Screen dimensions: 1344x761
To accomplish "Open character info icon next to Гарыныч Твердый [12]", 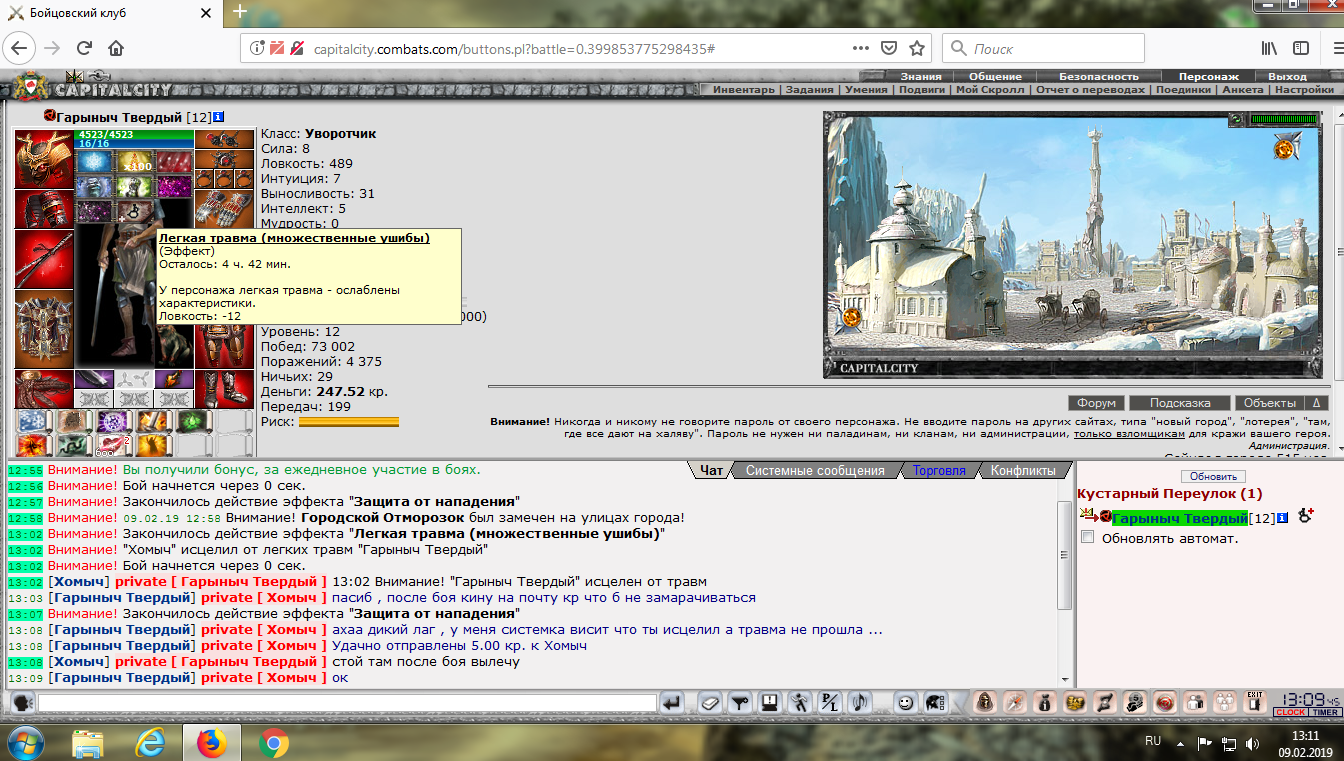I will [x=218, y=117].
